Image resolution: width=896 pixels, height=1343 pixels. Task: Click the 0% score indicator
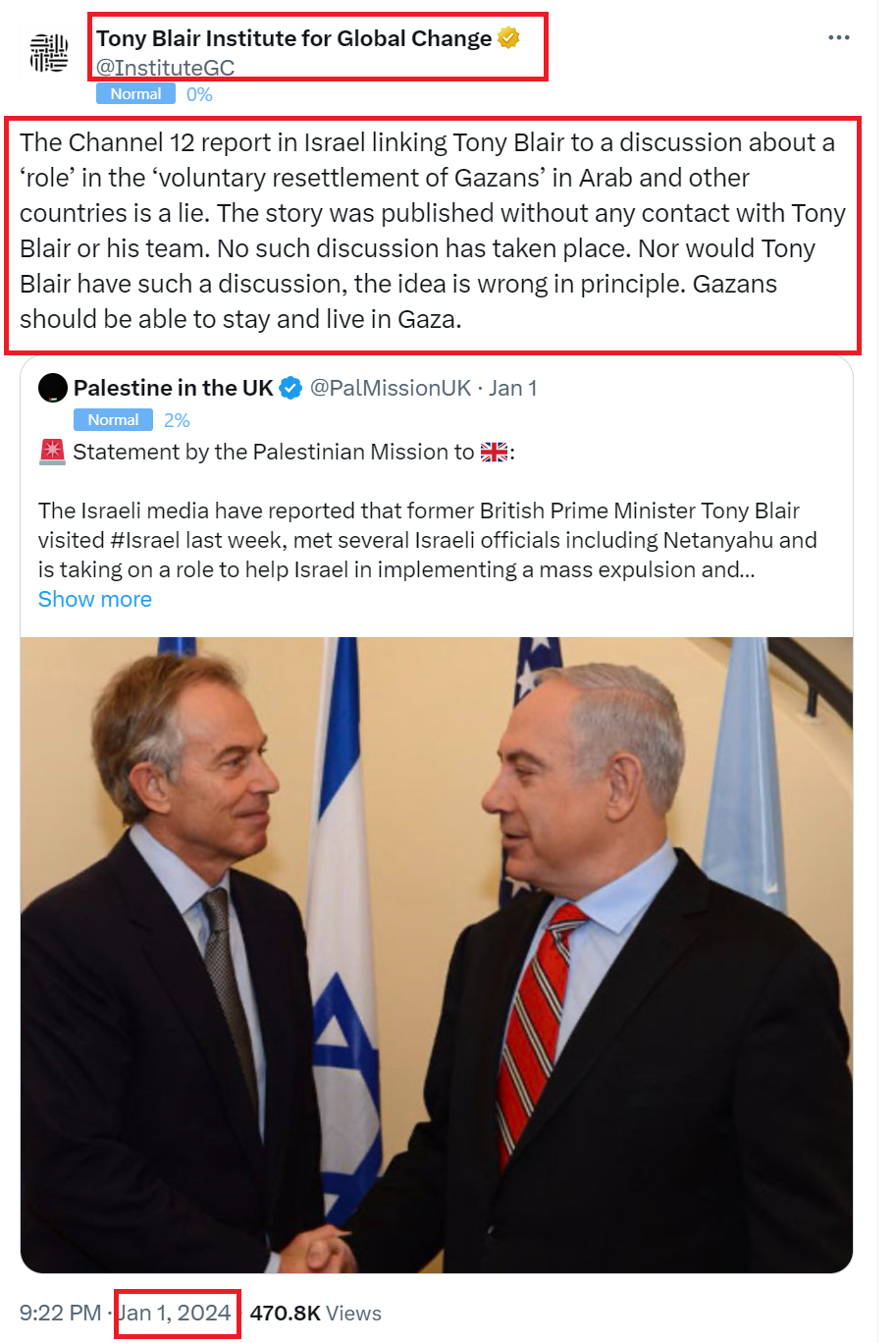[199, 94]
